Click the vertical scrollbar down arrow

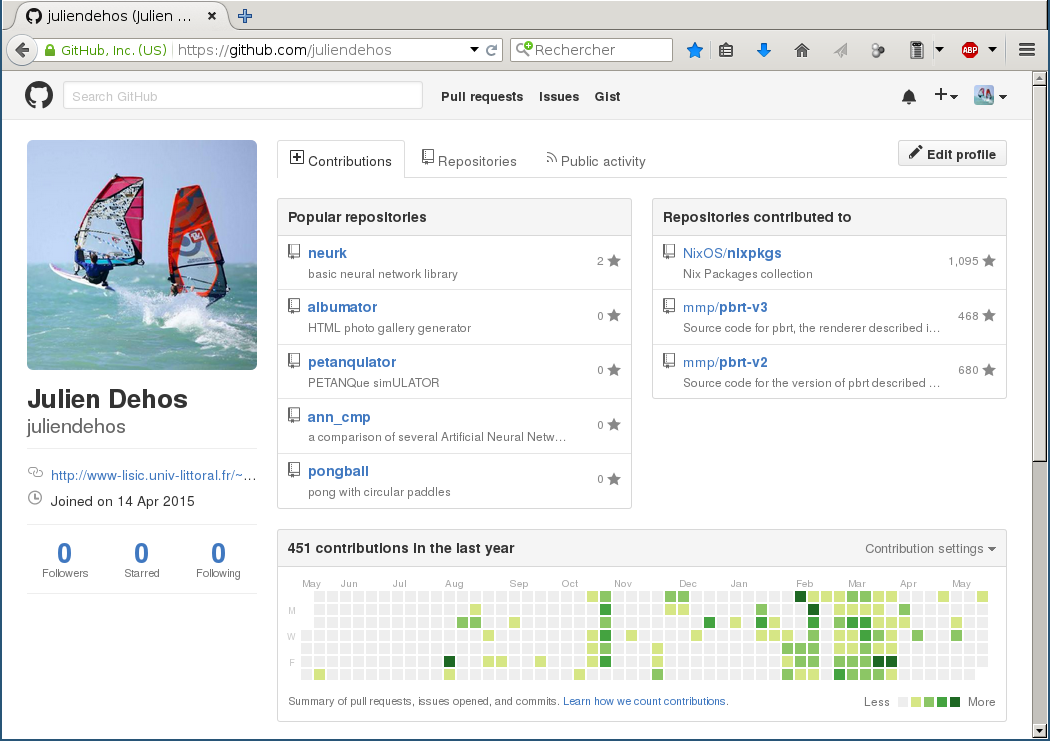(1039, 730)
